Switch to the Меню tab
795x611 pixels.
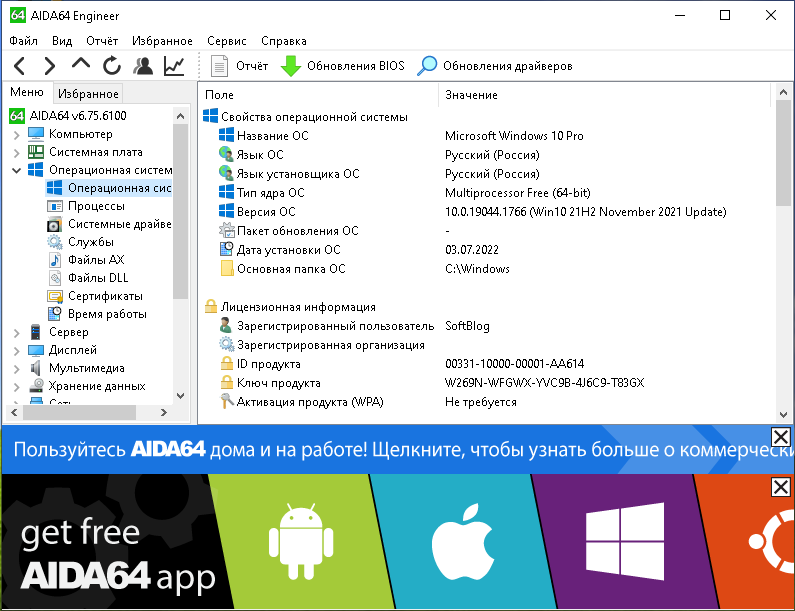pyautogui.click(x=27, y=92)
